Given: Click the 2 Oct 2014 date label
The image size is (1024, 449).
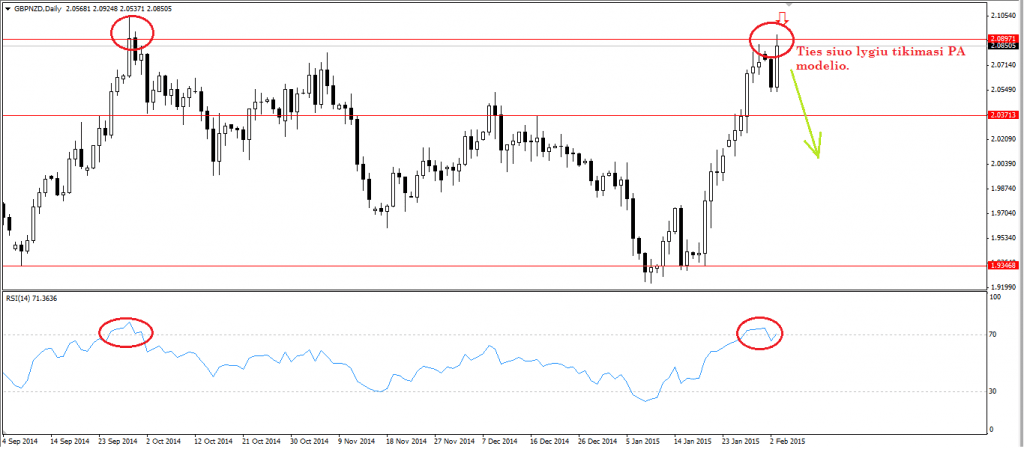Looking at the screenshot, I should point(163,441).
